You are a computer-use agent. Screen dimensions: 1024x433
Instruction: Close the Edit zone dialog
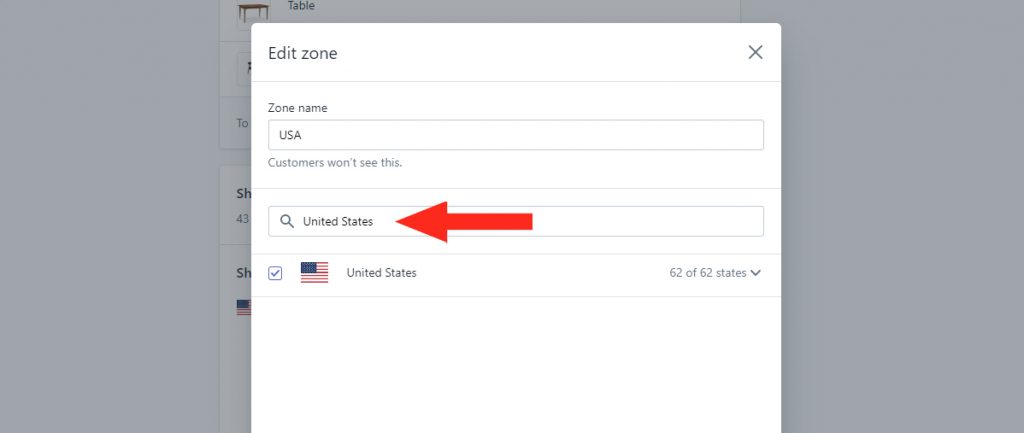[x=755, y=52]
